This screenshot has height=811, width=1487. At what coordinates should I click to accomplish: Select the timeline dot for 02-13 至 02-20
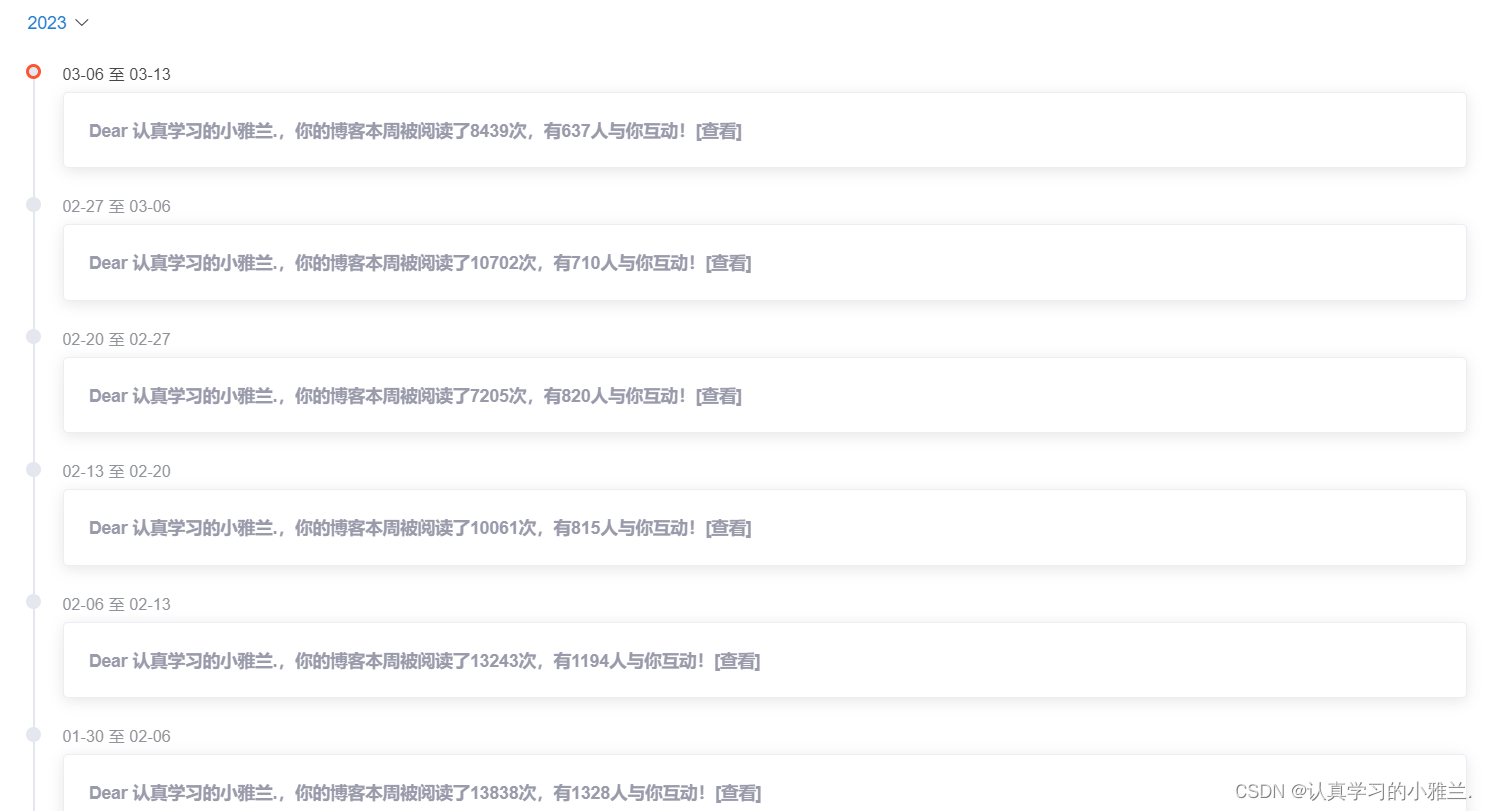coord(33,469)
